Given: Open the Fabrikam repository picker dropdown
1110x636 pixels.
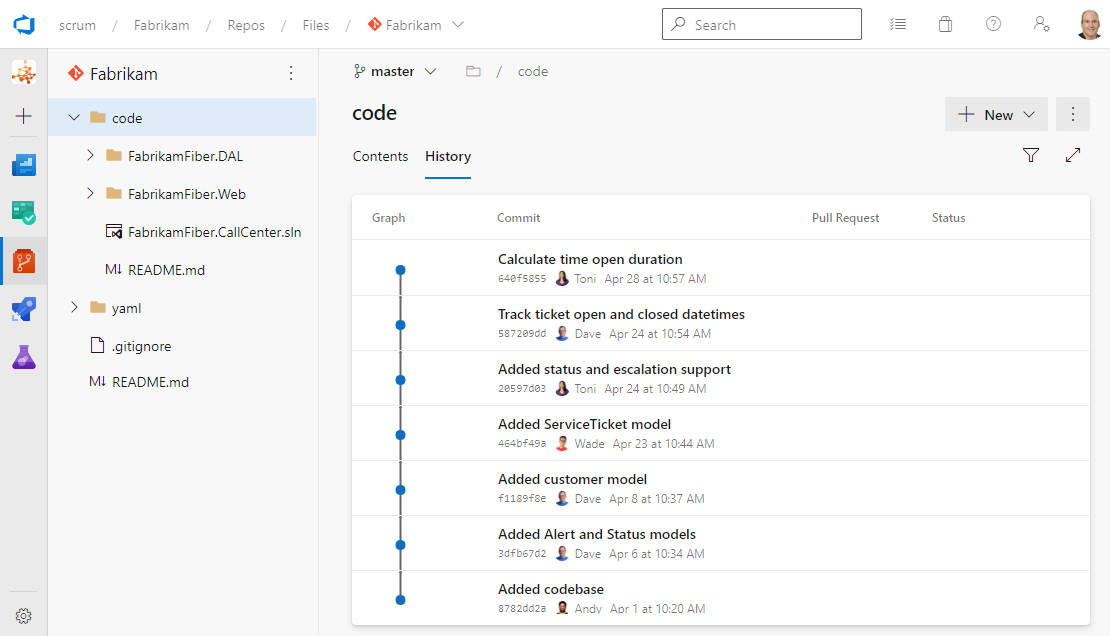Looking at the screenshot, I should click(416, 25).
